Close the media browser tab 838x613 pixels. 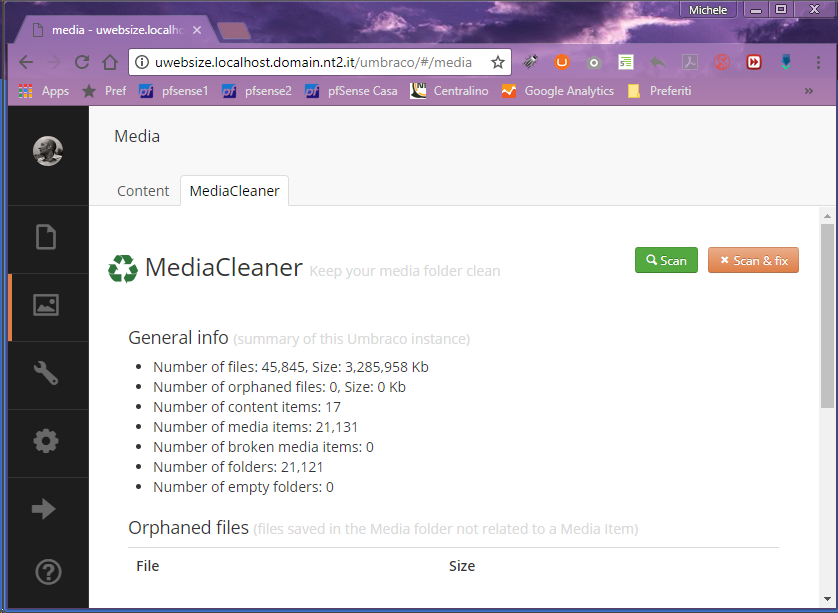(197, 30)
